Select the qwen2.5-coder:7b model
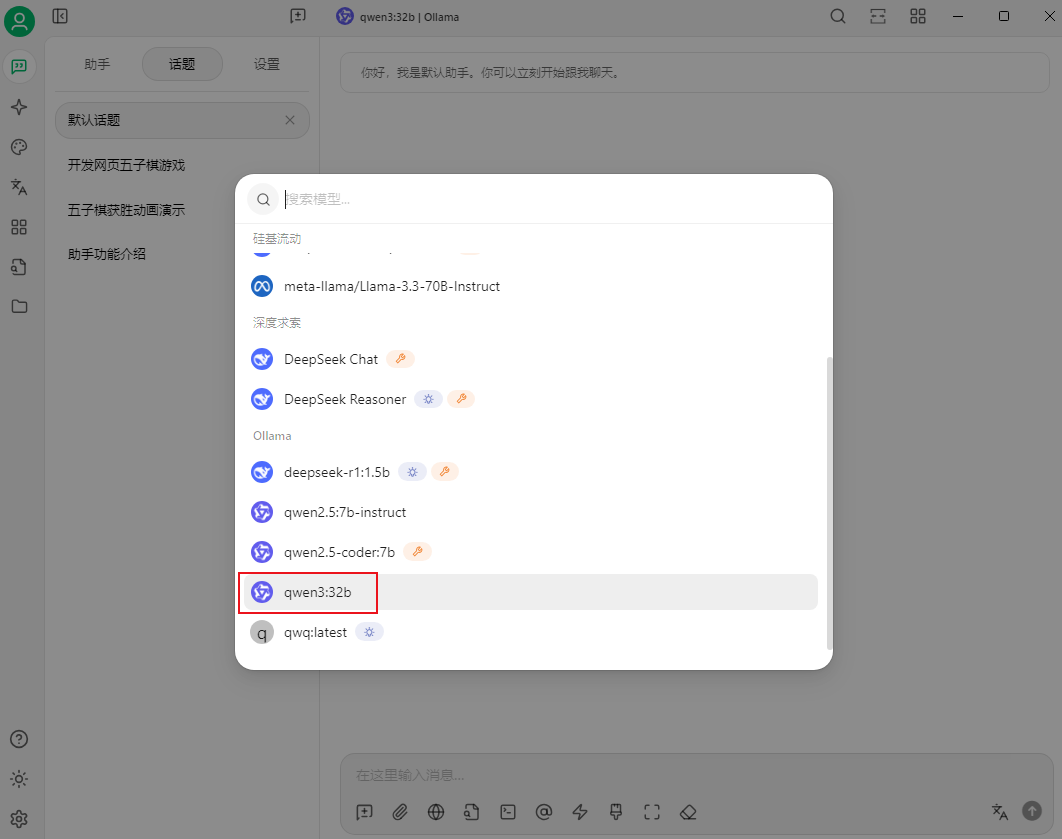This screenshot has height=839, width=1062. tap(530, 552)
